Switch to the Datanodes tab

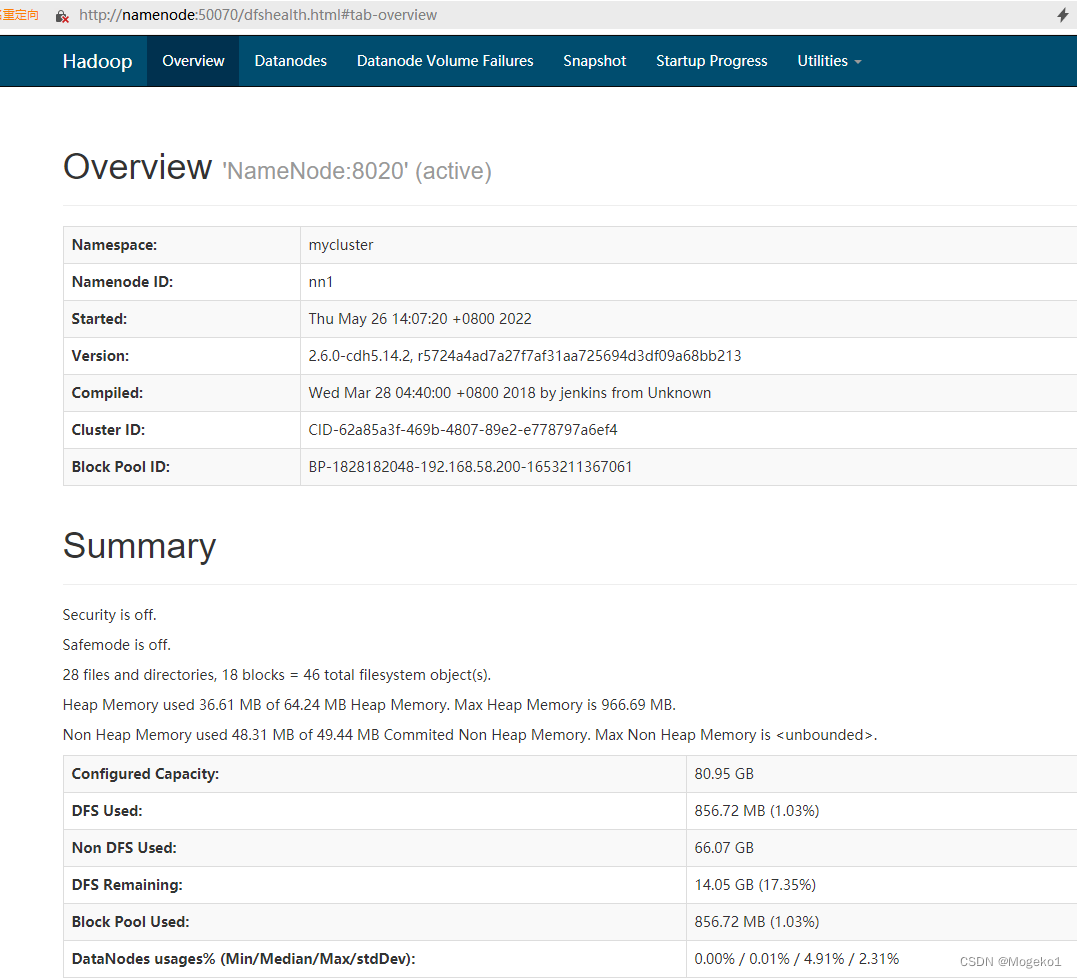coord(291,61)
